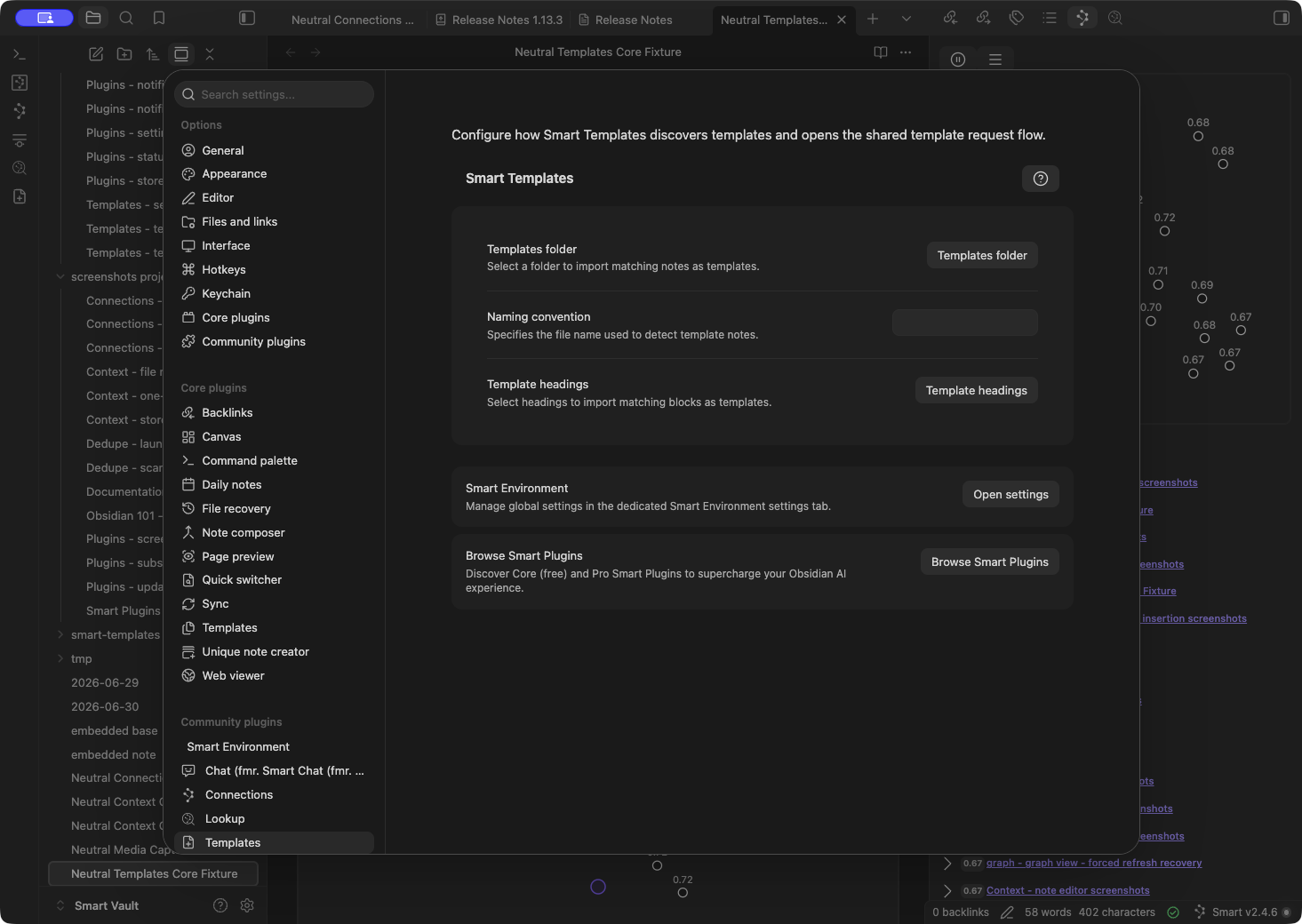This screenshot has height=924, width=1302.
Task: Open the file explorer folder icon
Action: tap(93, 18)
